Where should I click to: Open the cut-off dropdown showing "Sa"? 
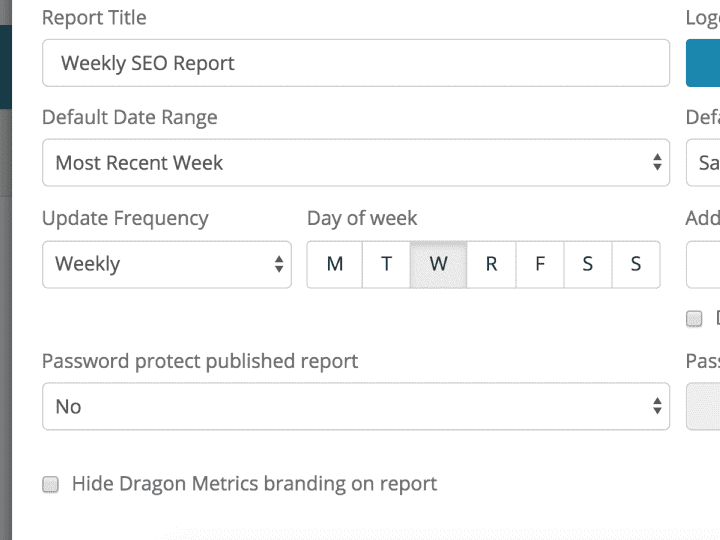point(703,162)
